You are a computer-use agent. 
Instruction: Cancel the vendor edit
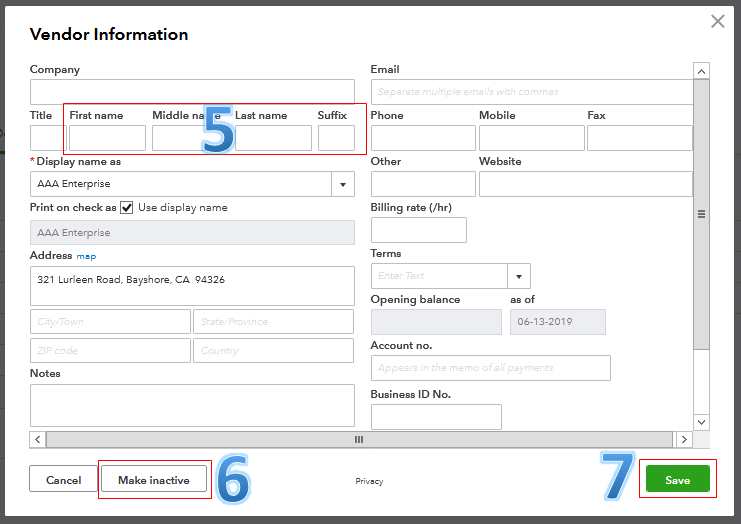[63, 480]
